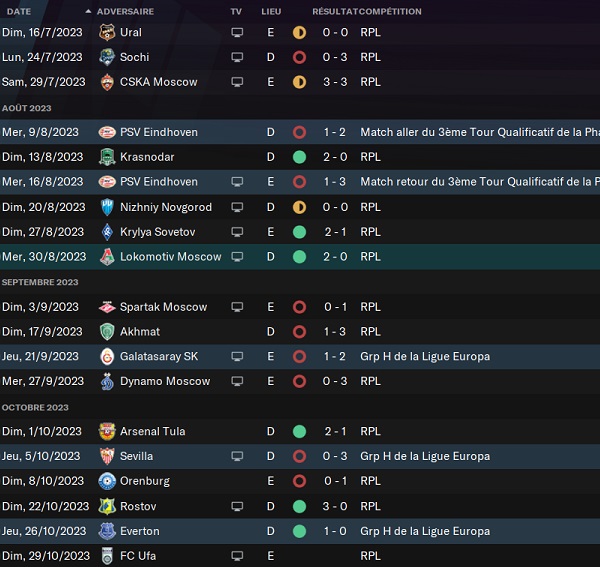The width and height of the screenshot is (600, 567).
Task: Click TV icon for the Sochi match
Action: [x=237, y=57]
